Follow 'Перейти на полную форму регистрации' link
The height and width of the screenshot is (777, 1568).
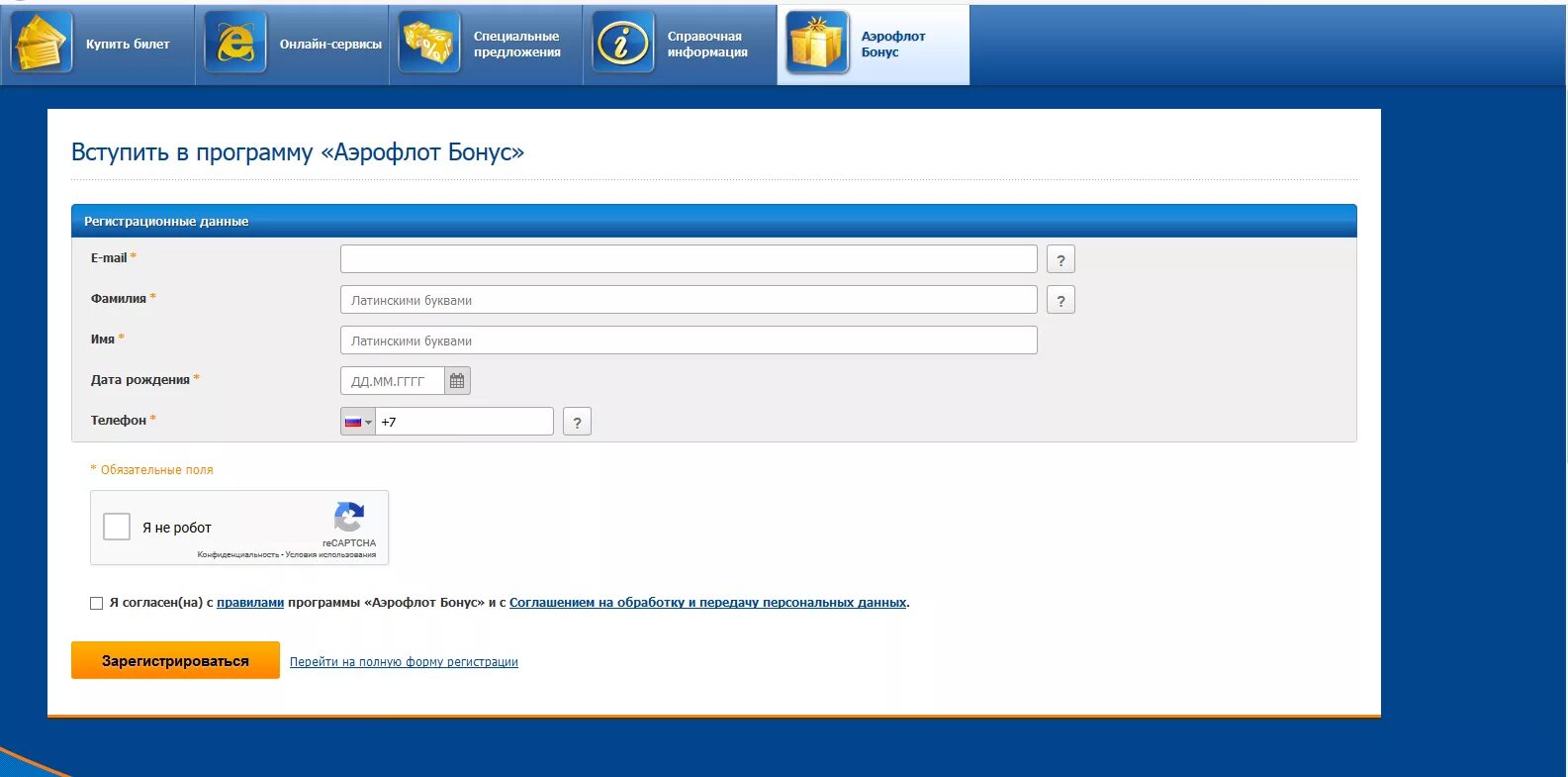tap(404, 662)
